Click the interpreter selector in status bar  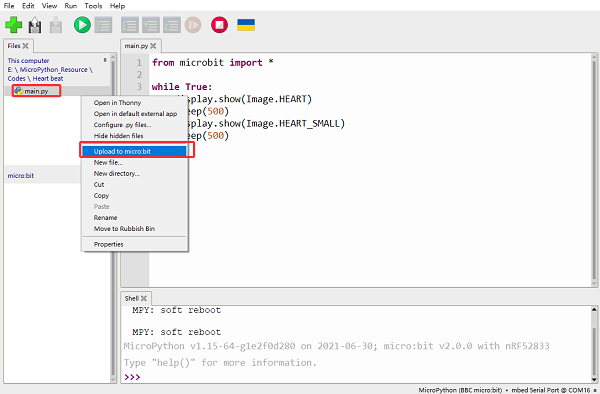504,390
